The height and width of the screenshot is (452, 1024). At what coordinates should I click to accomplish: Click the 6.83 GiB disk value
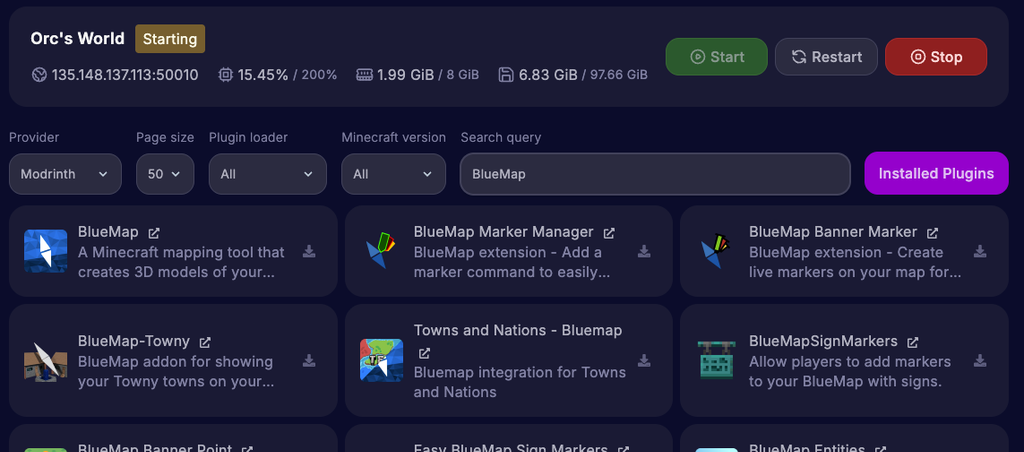coord(548,74)
